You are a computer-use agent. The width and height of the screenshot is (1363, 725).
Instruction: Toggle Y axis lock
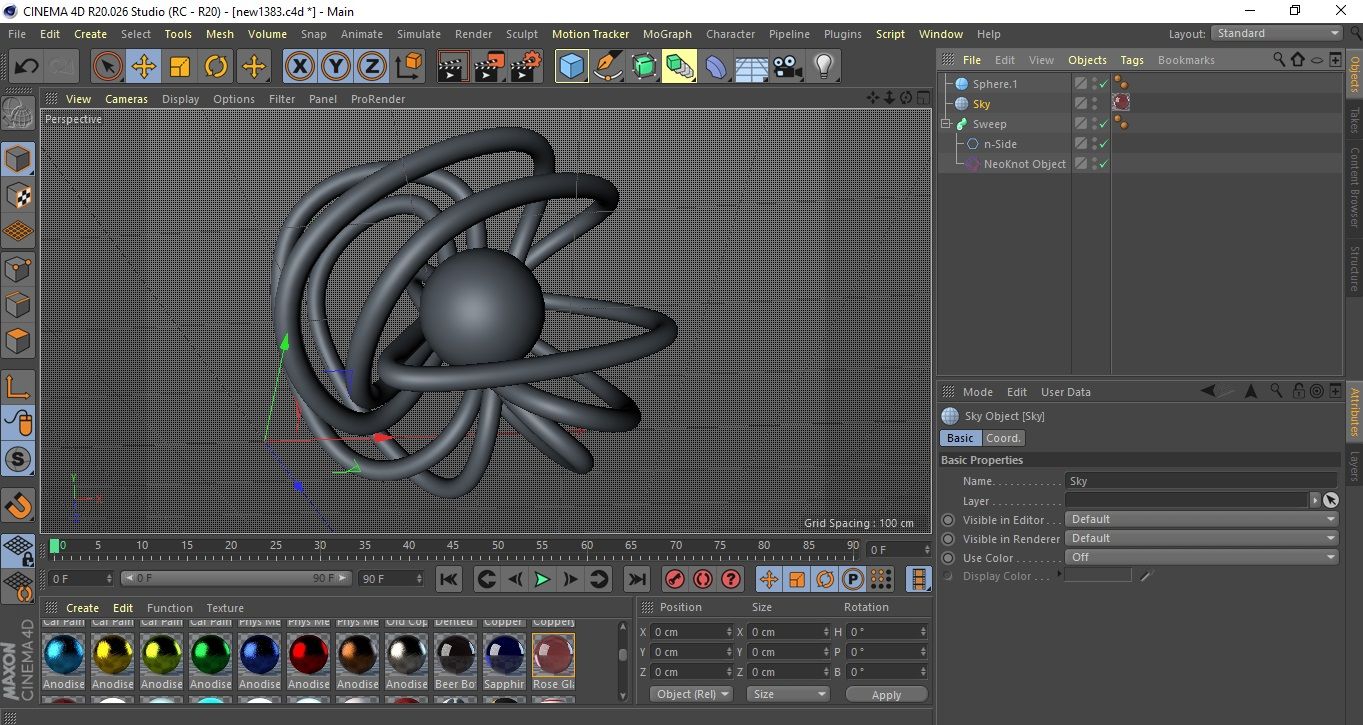[x=336, y=67]
